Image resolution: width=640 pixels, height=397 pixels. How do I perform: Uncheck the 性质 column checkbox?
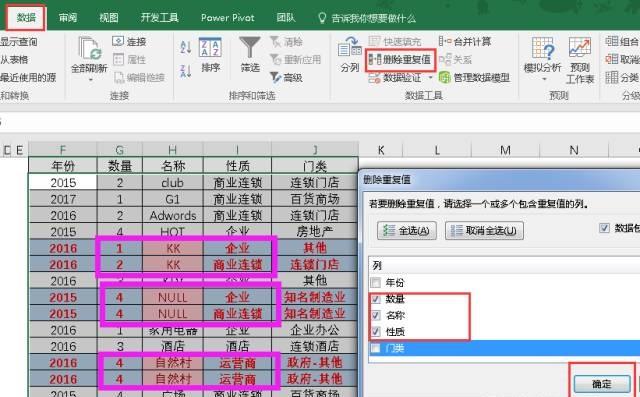click(376, 331)
